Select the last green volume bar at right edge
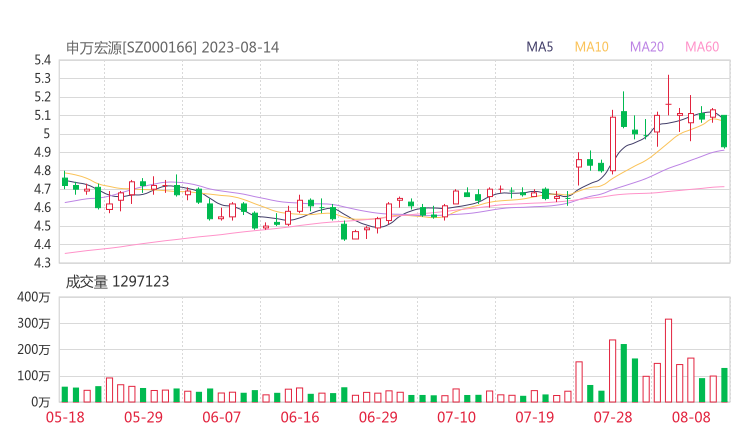740x440 pixels. 724,385
